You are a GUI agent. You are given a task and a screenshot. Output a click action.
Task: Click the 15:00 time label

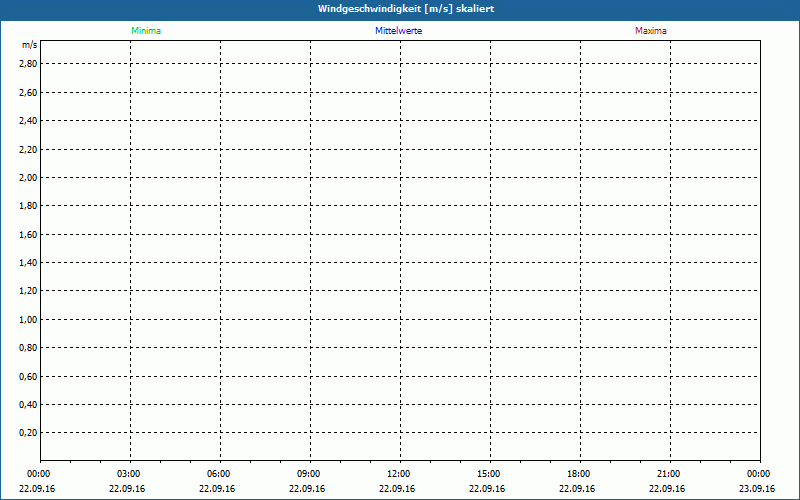click(x=489, y=474)
